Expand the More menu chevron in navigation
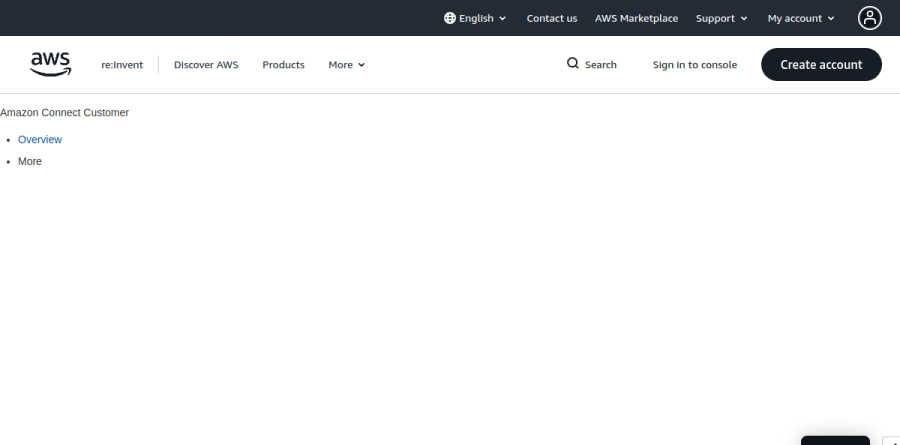The height and width of the screenshot is (445, 900). [362, 65]
